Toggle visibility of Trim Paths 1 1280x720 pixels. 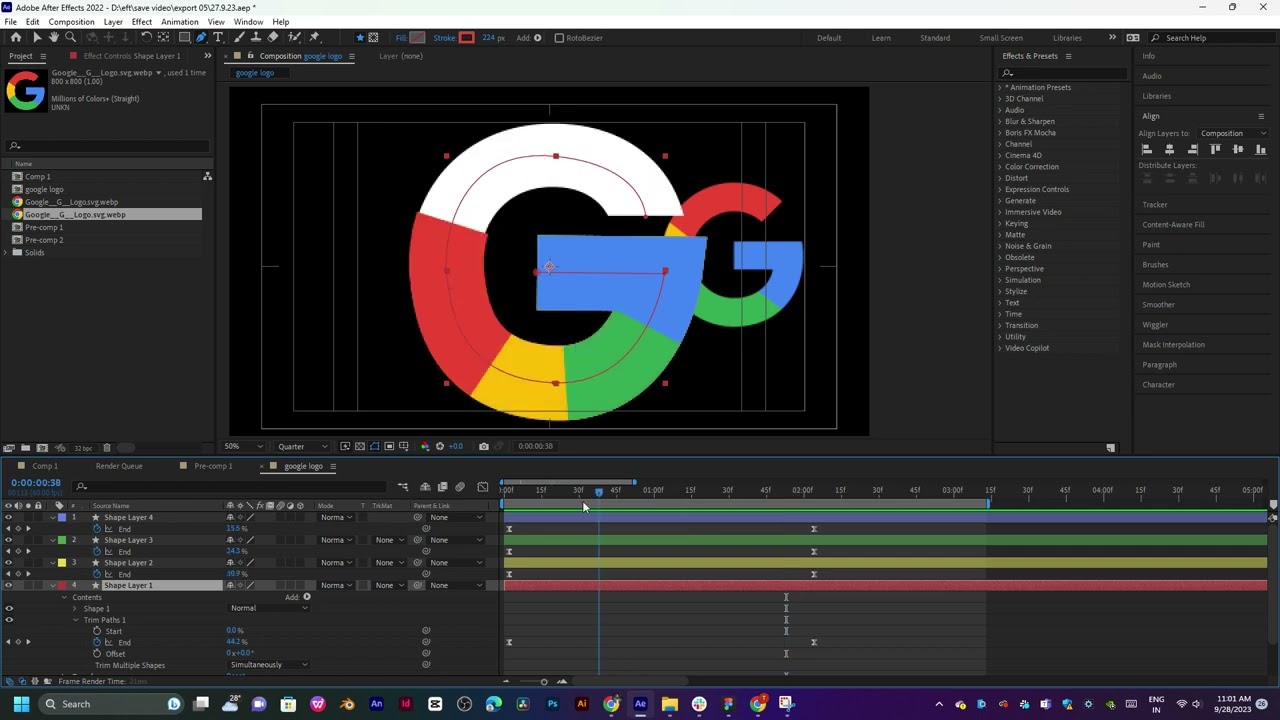click(9, 620)
